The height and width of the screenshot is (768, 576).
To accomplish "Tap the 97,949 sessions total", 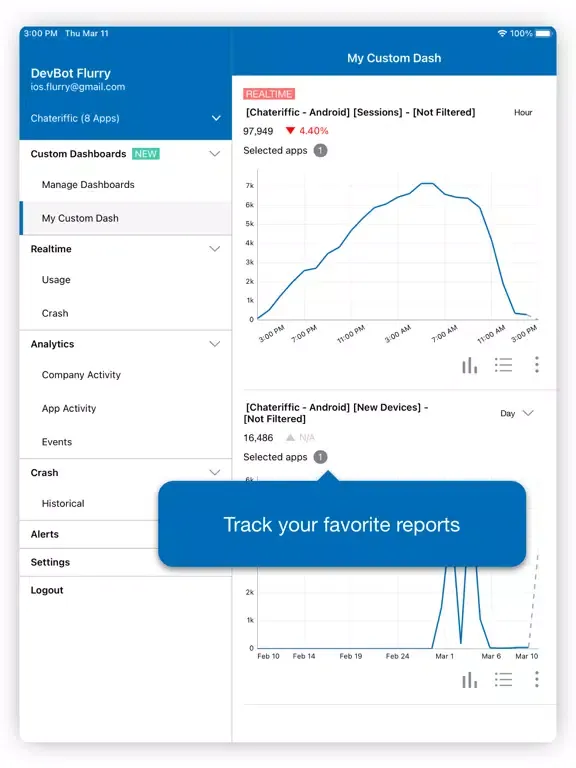I will coord(258,131).
